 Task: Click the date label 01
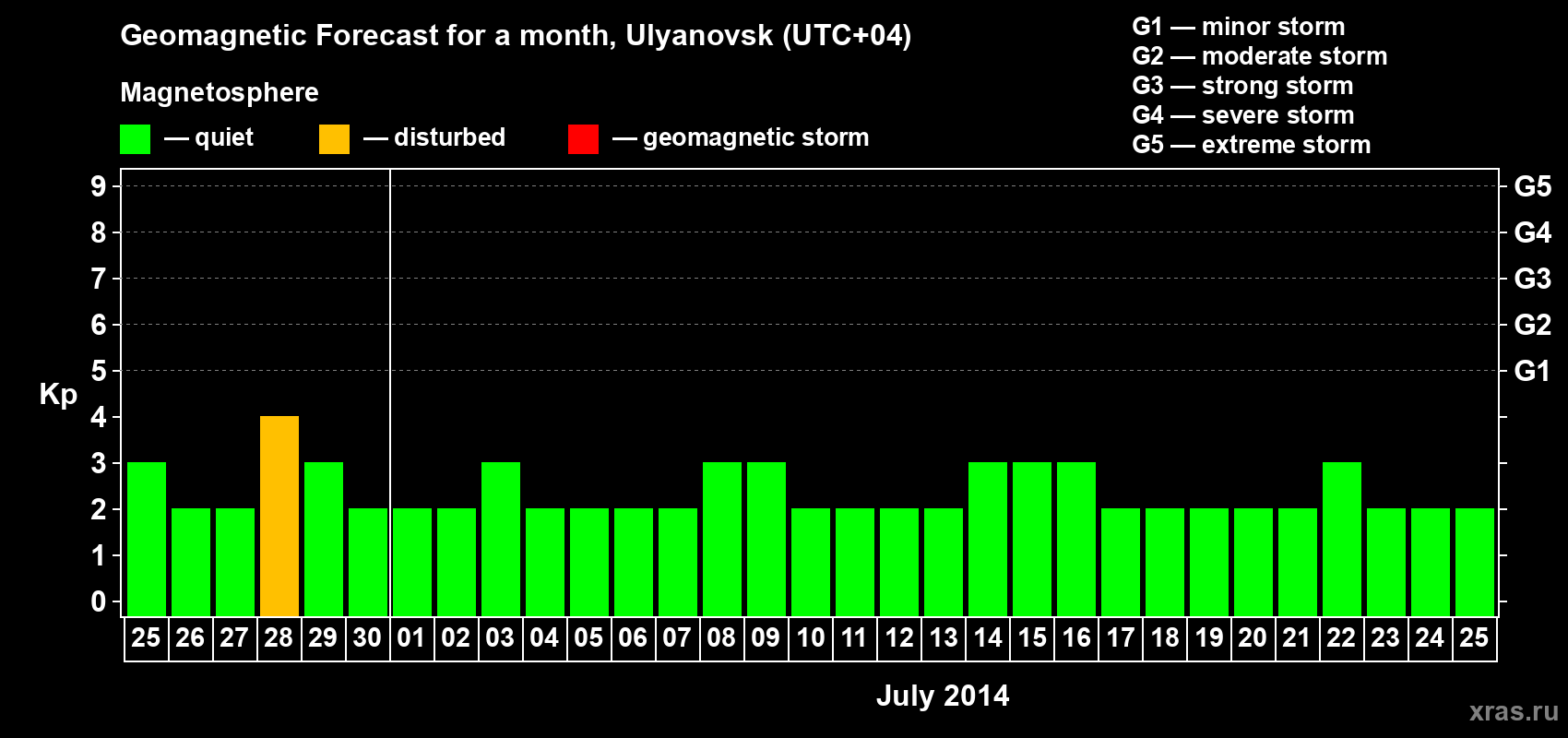(x=411, y=637)
